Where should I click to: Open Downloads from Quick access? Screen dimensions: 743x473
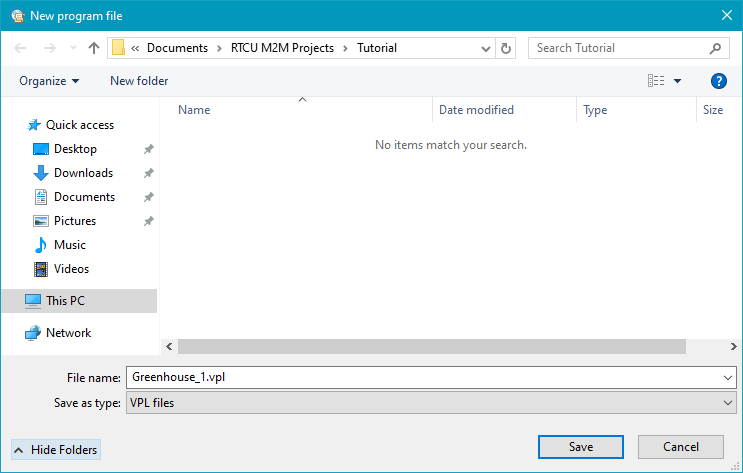coord(83,173)
